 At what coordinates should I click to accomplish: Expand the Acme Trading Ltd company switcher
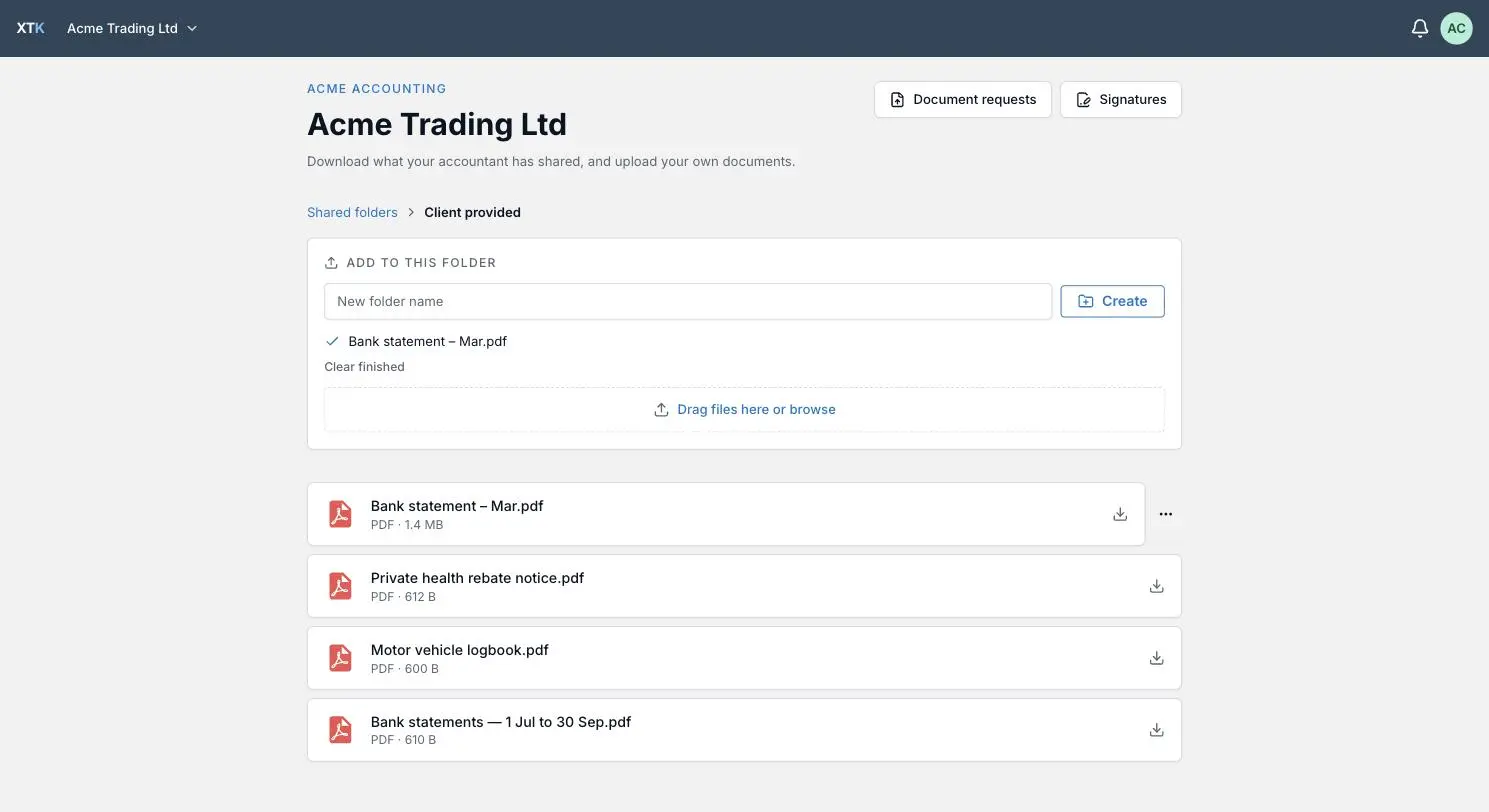132,28
